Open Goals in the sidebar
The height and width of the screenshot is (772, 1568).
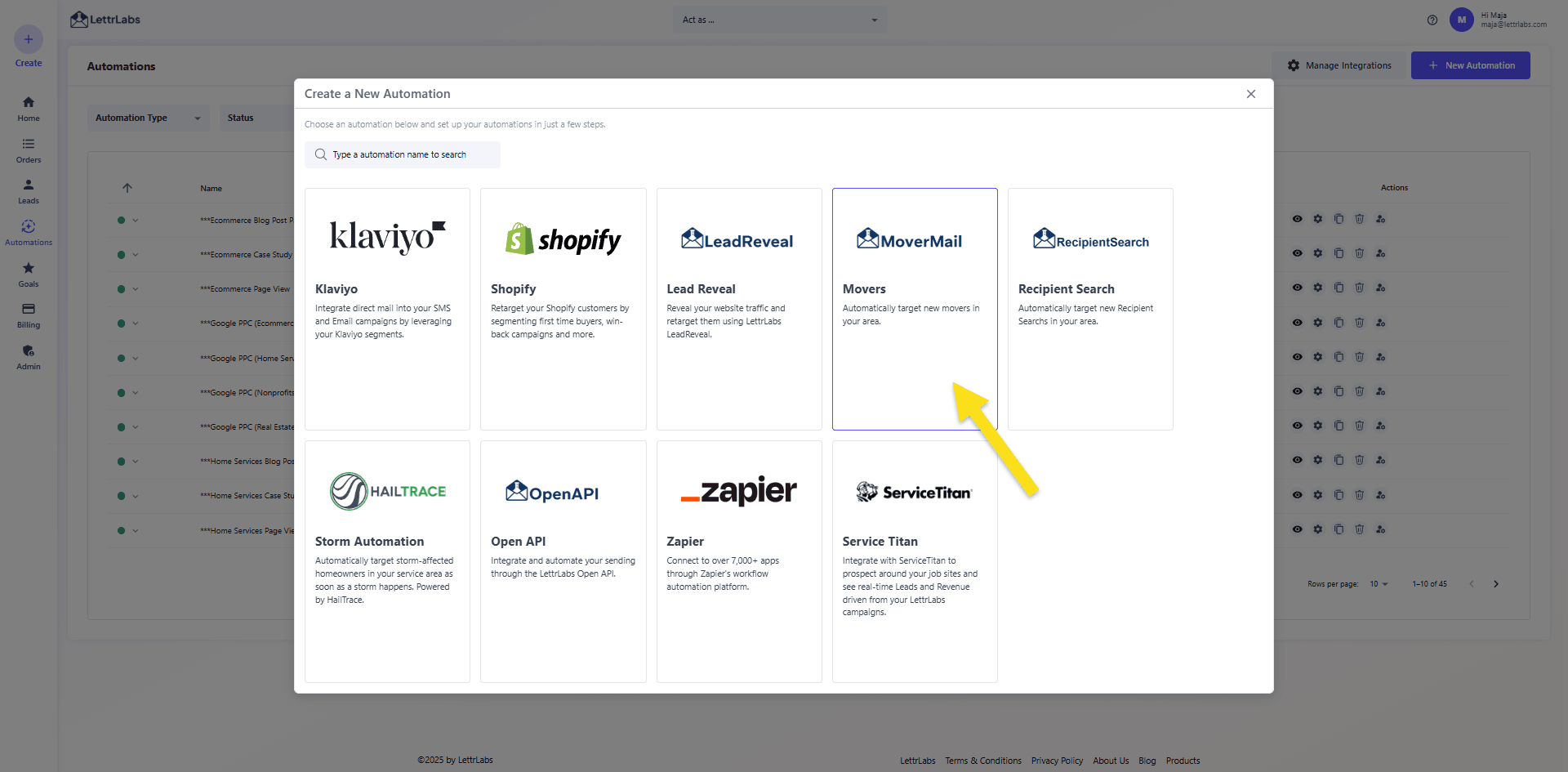(29, 274)
